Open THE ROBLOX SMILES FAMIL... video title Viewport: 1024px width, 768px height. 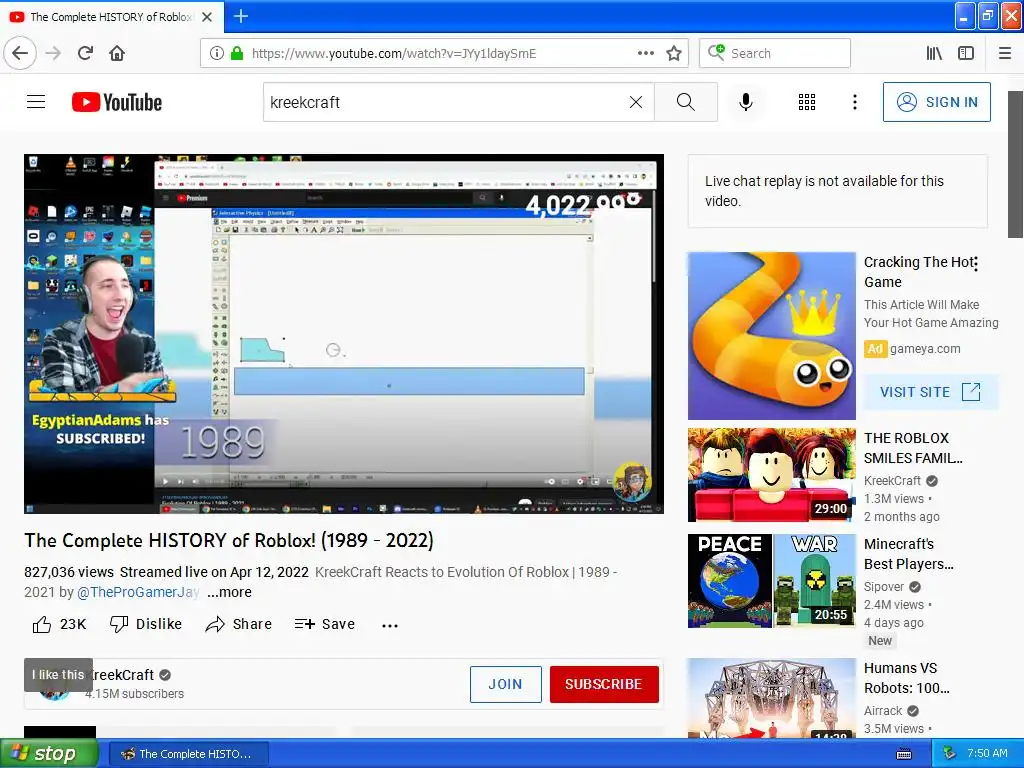913,448
